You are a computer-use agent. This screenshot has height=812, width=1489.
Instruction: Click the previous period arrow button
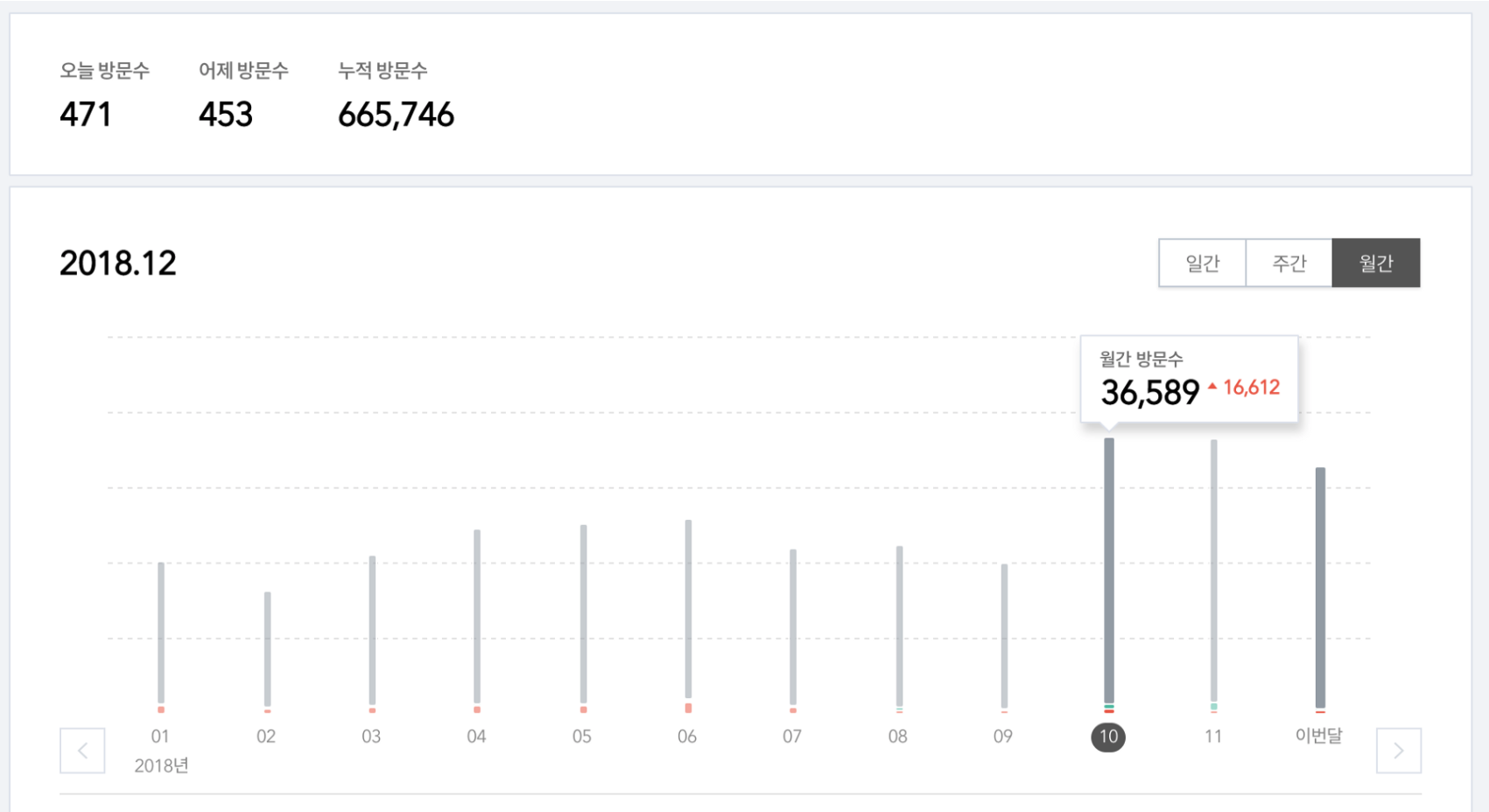(82, 751)
